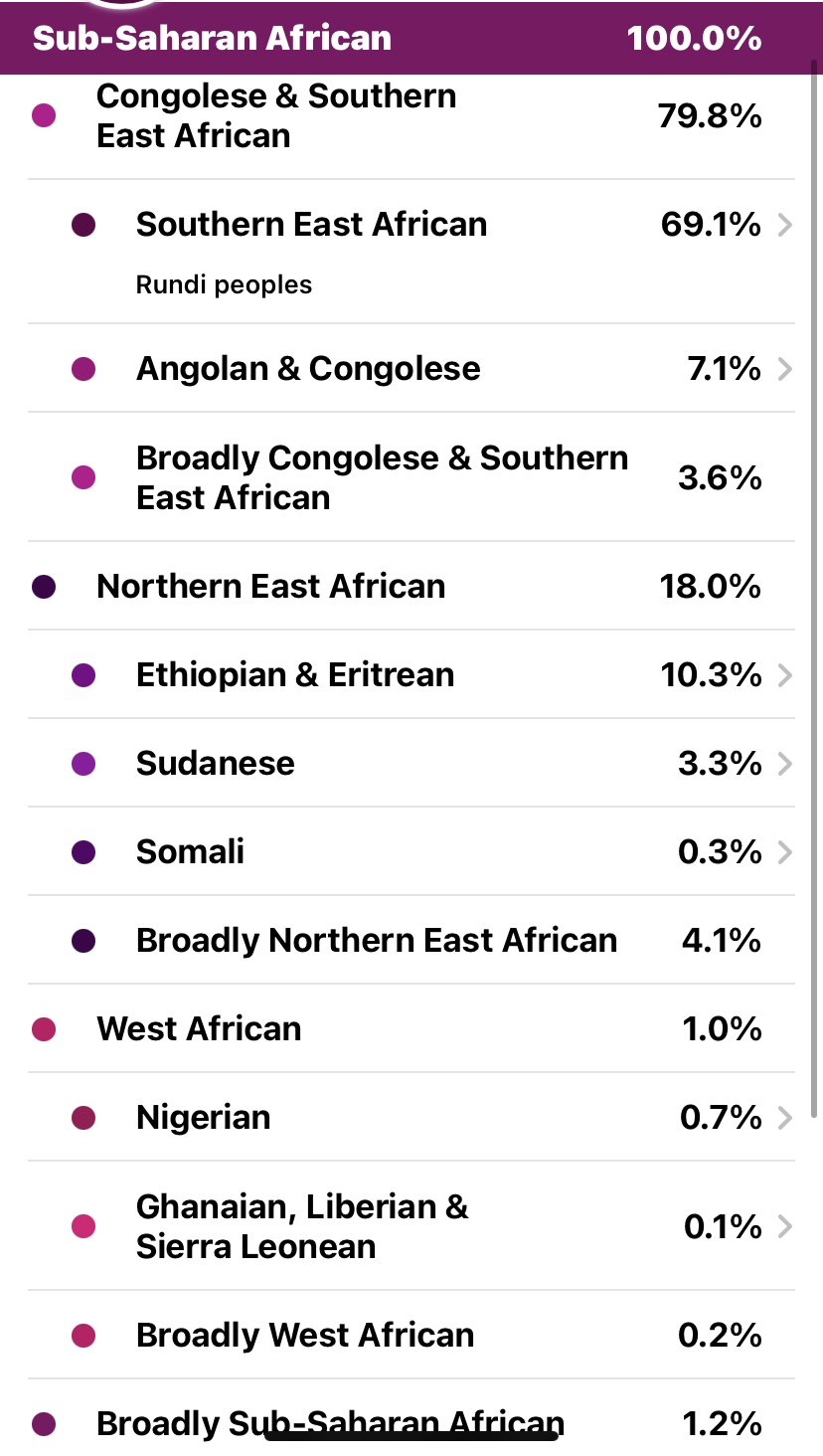Click the West African color dot

coord(44,1029)
